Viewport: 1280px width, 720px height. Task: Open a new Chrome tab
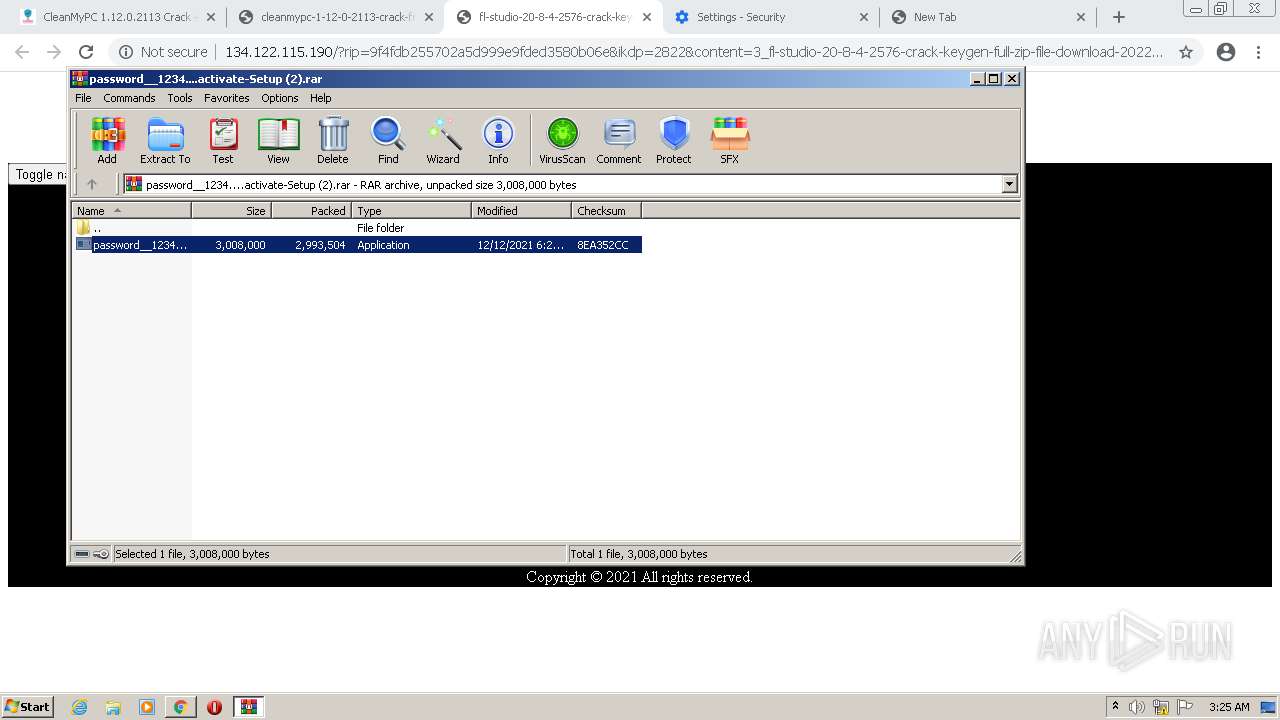(1119, 17)
